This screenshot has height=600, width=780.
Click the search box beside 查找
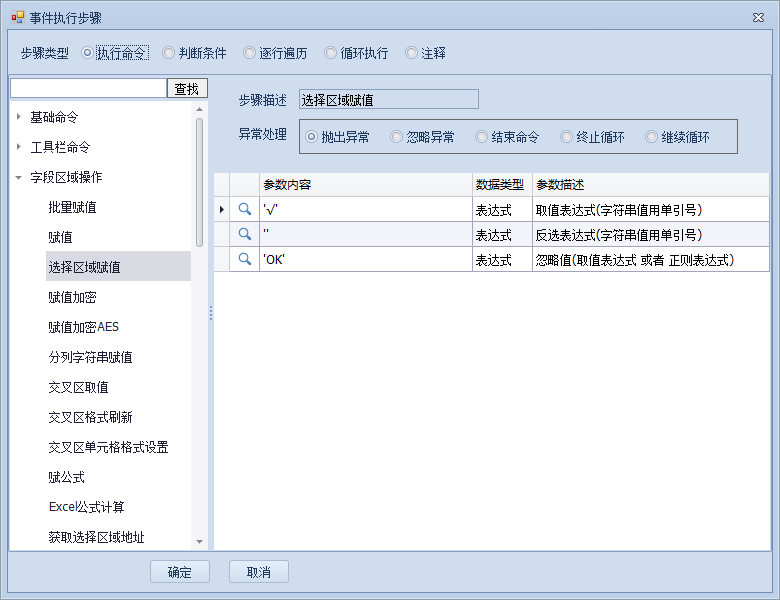pos(88,88)
